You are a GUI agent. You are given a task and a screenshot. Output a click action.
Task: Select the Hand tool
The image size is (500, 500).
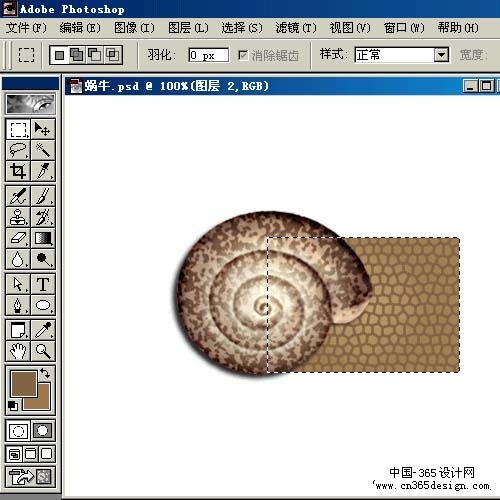tap(18, 351)
